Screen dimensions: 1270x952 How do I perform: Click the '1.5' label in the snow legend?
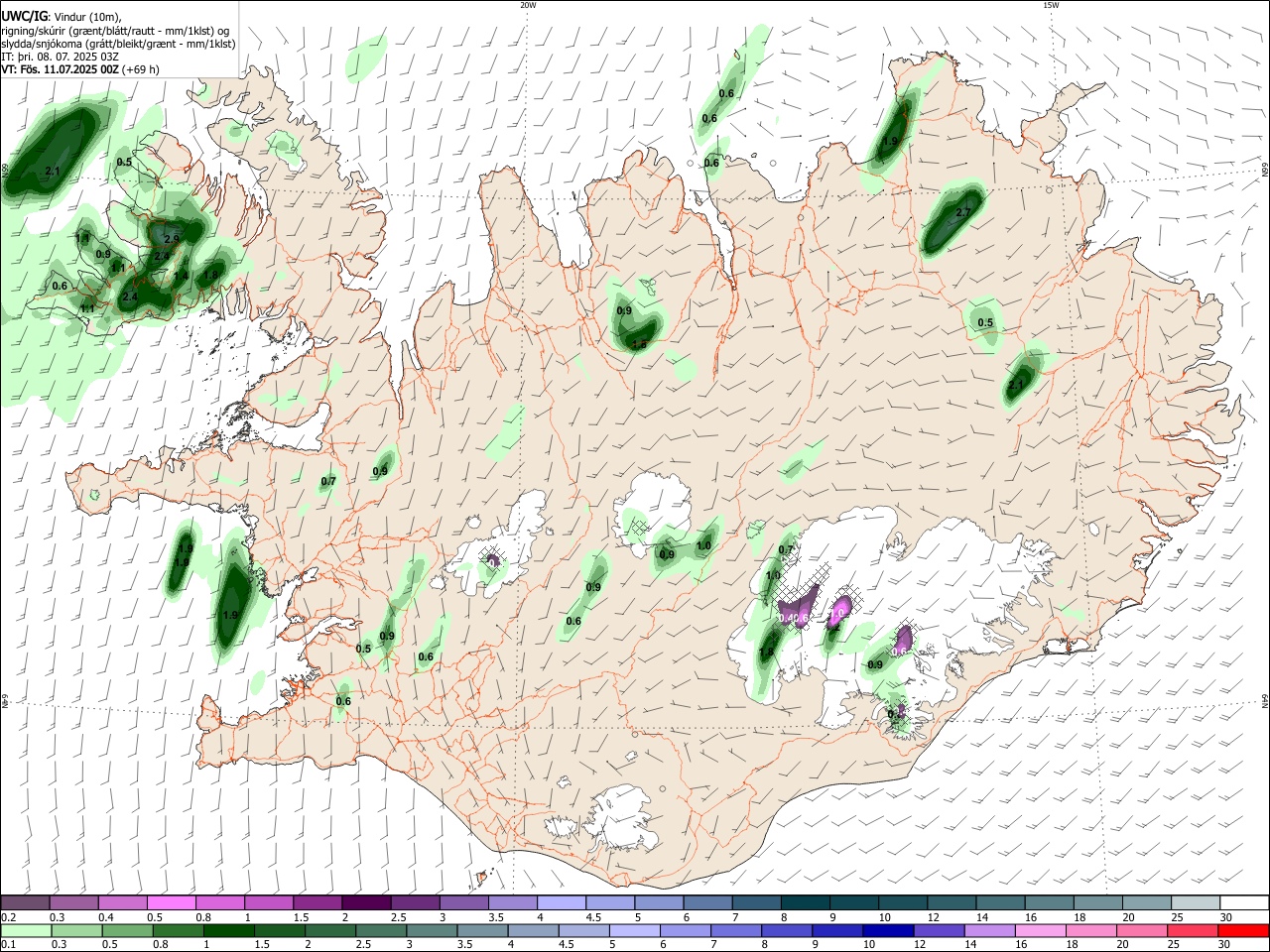(x=302, y=917)
